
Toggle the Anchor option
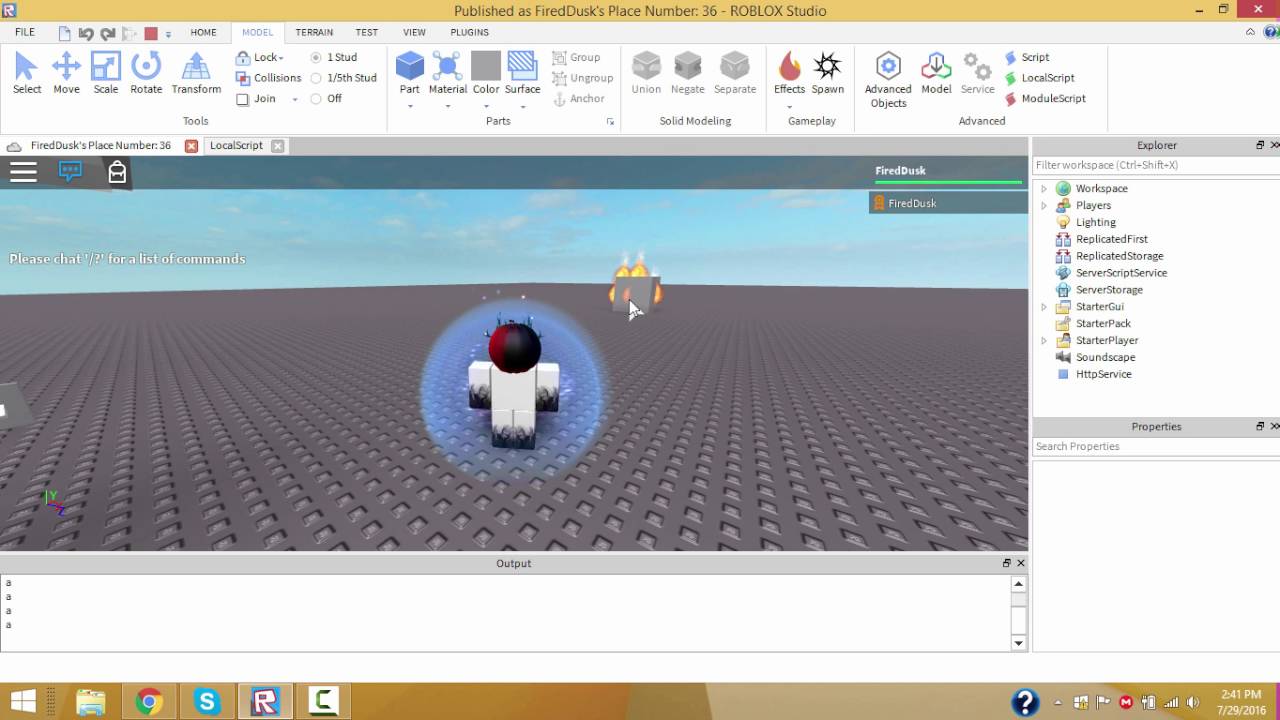click(x=579, y=99)
